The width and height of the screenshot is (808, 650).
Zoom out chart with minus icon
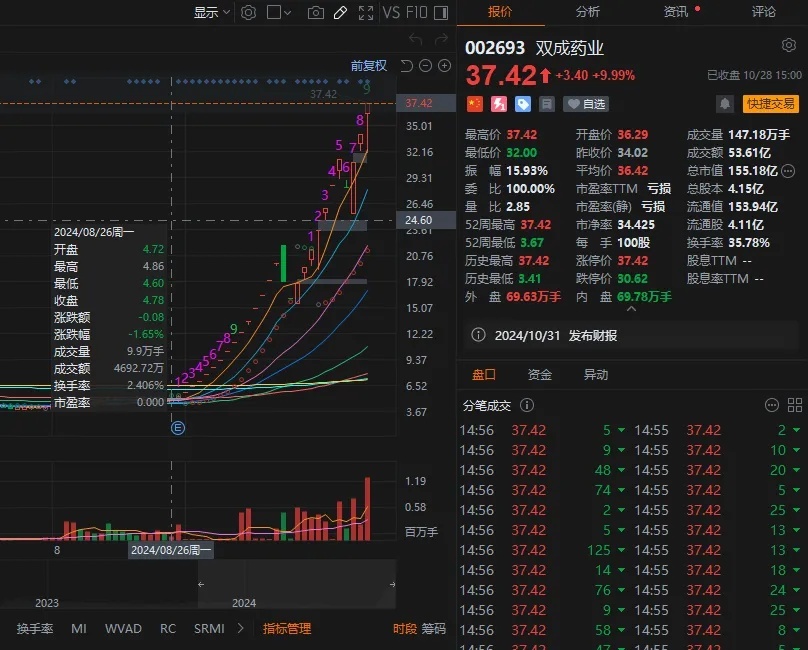click(x=425, y=66)
